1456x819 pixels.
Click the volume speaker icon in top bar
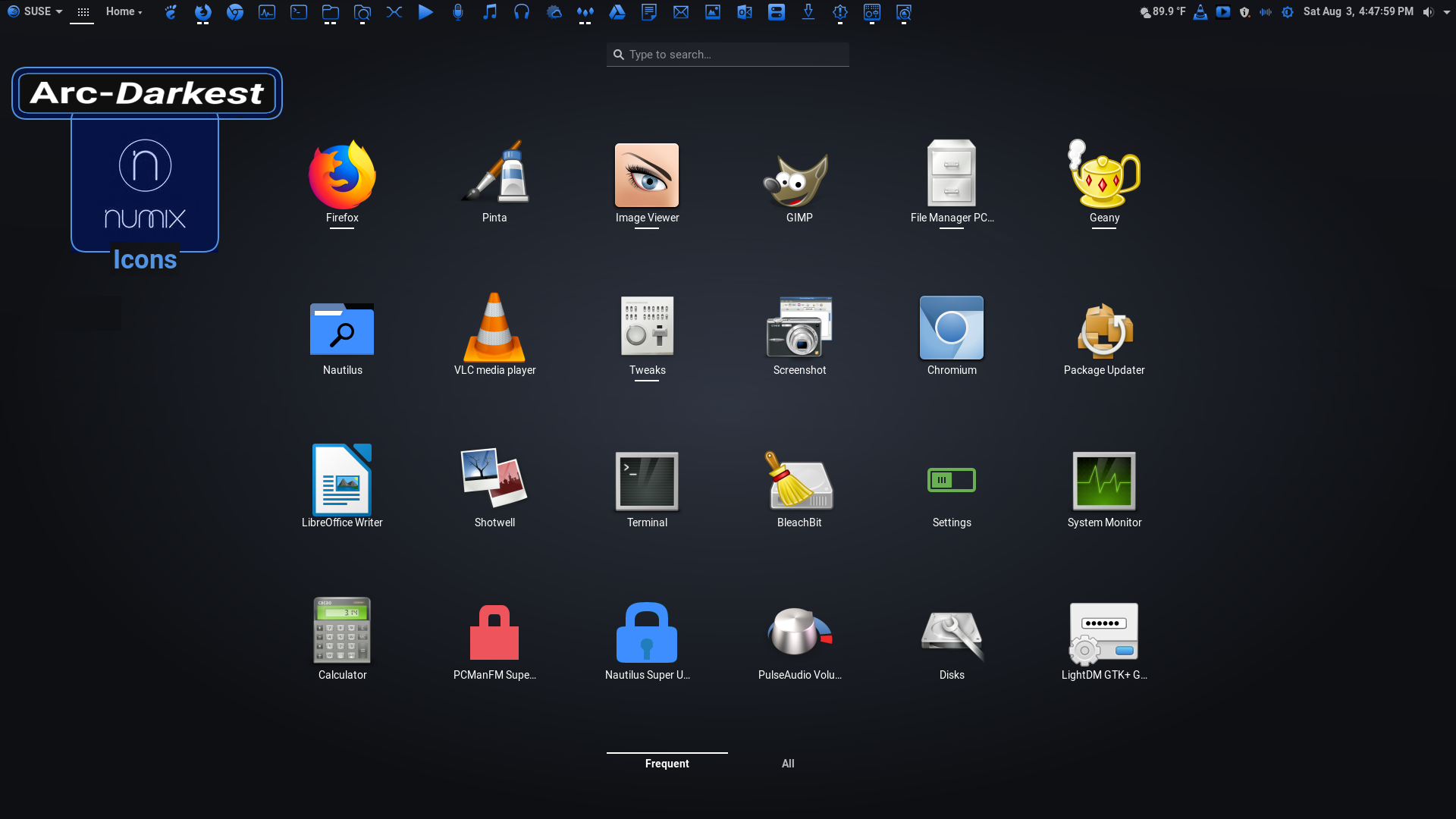[x=1429, y=12]
